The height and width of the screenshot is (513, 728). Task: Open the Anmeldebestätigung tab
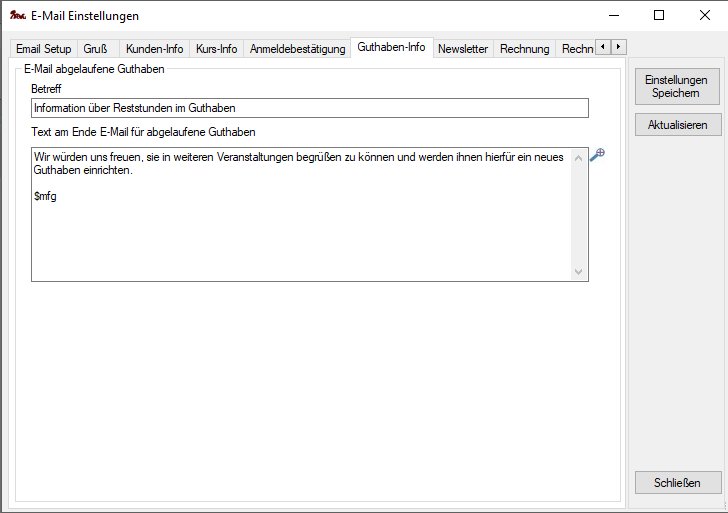click(x=297, y=49)
